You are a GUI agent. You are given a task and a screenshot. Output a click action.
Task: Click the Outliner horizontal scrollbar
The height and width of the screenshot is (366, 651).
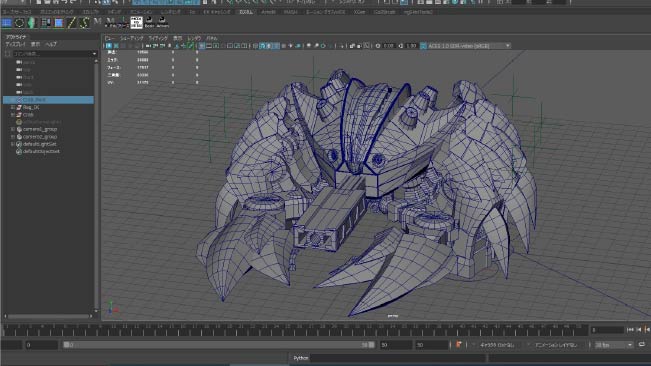tap(49, 316)
